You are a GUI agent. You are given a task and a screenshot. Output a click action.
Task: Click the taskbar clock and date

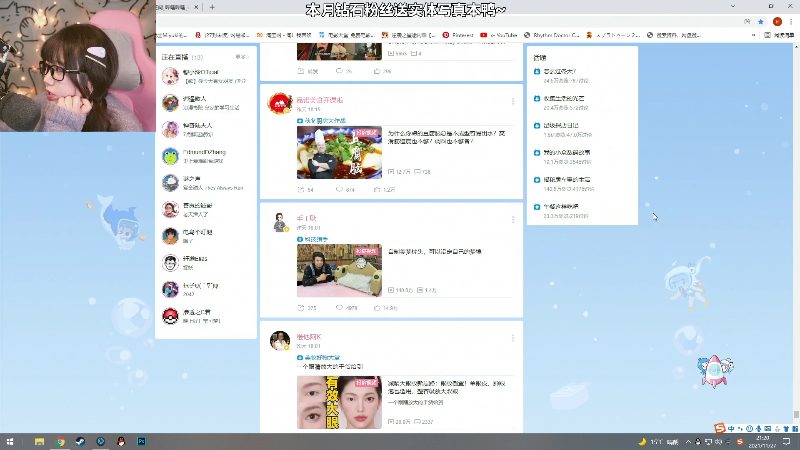(763, 442)
